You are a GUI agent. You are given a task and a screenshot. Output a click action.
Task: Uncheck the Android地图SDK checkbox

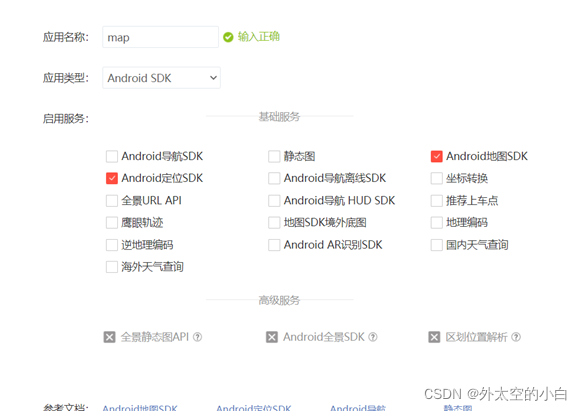click(x=436, y=156)
